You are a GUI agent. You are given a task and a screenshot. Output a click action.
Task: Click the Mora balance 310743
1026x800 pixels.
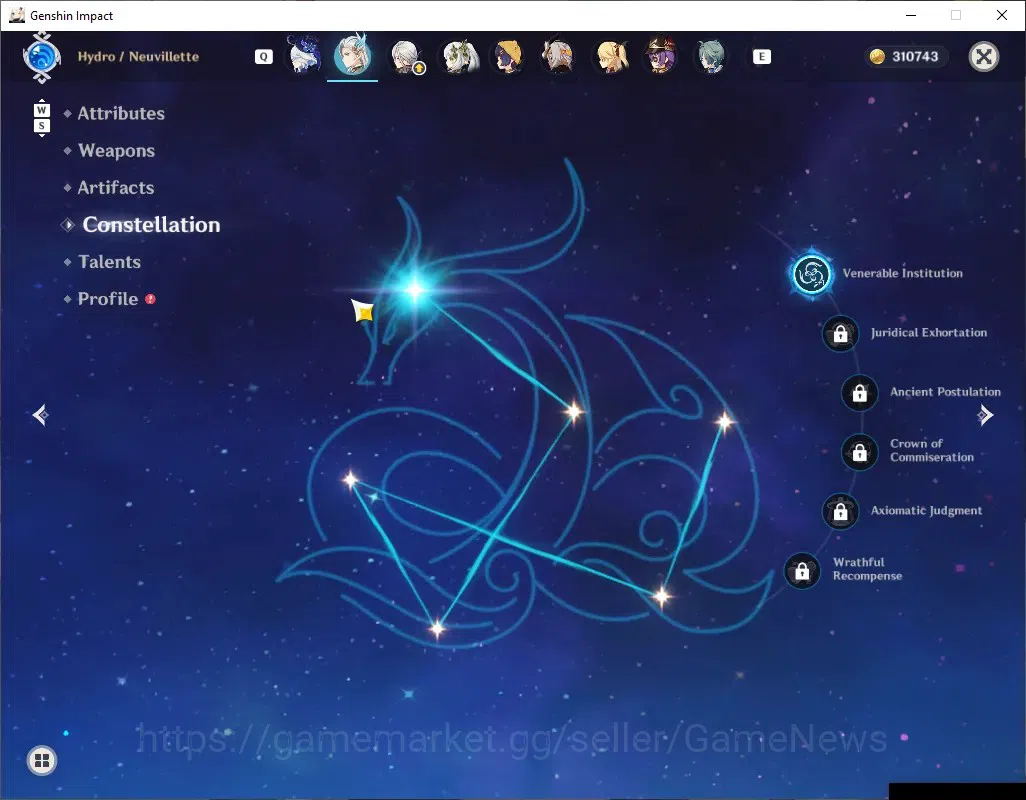click(x=904, y=57)
